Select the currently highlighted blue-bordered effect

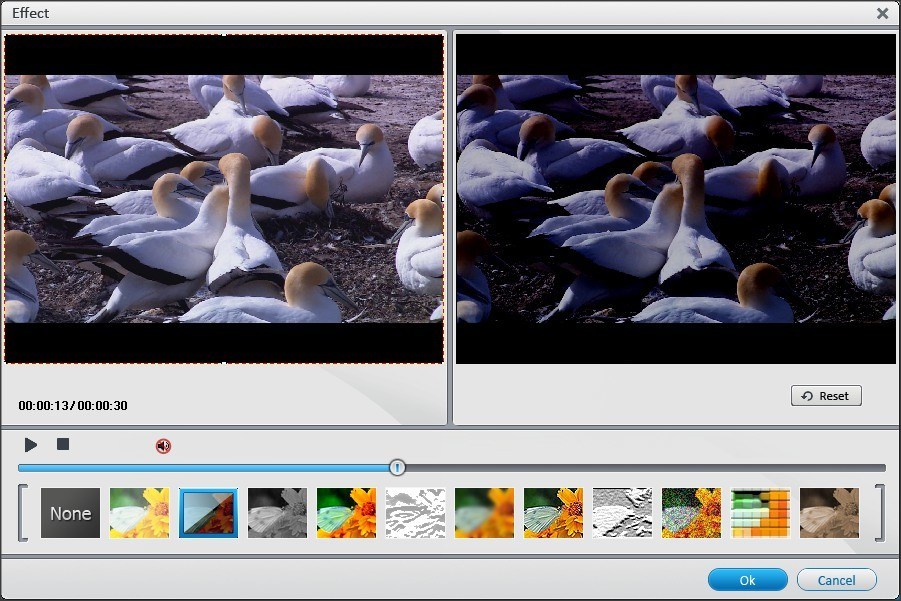coord(208,513)
